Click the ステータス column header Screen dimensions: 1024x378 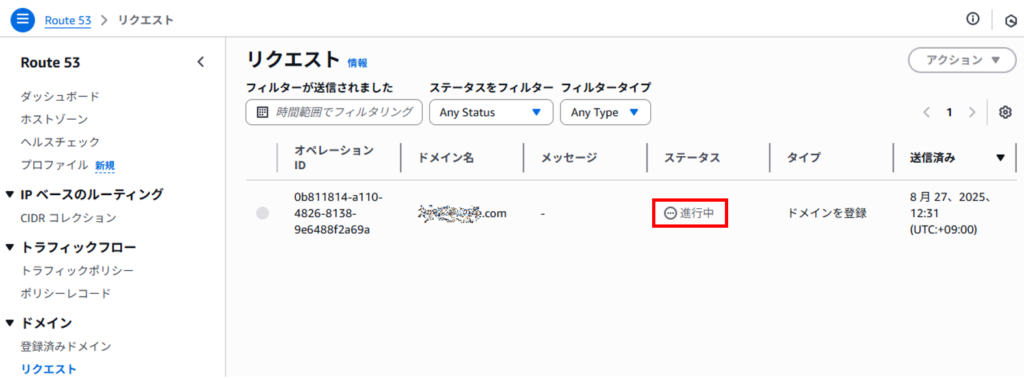[692, 157]
